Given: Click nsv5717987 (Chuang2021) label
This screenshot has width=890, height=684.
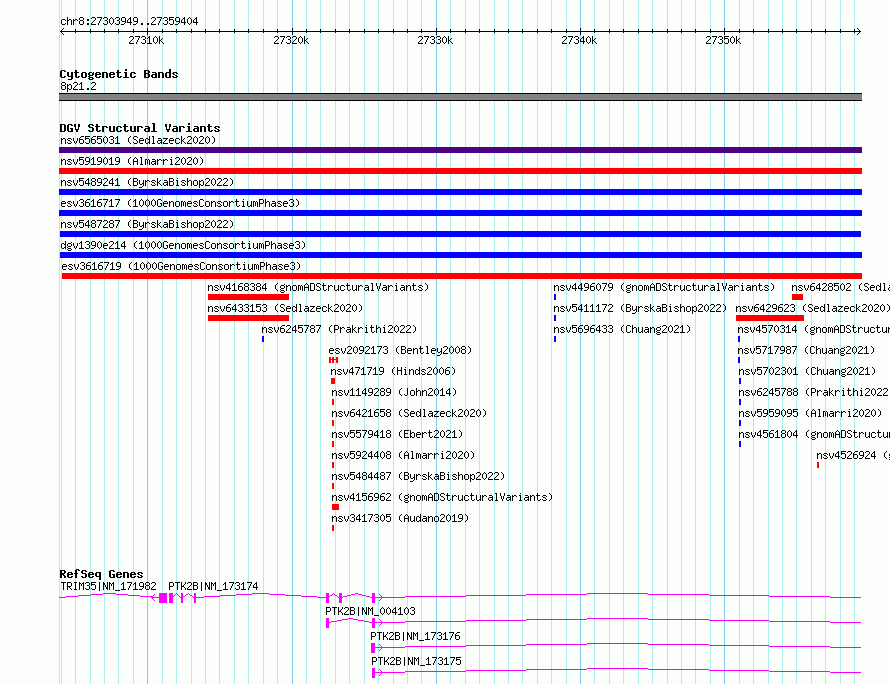Looking at the screenshot, I should coord(807,350).
